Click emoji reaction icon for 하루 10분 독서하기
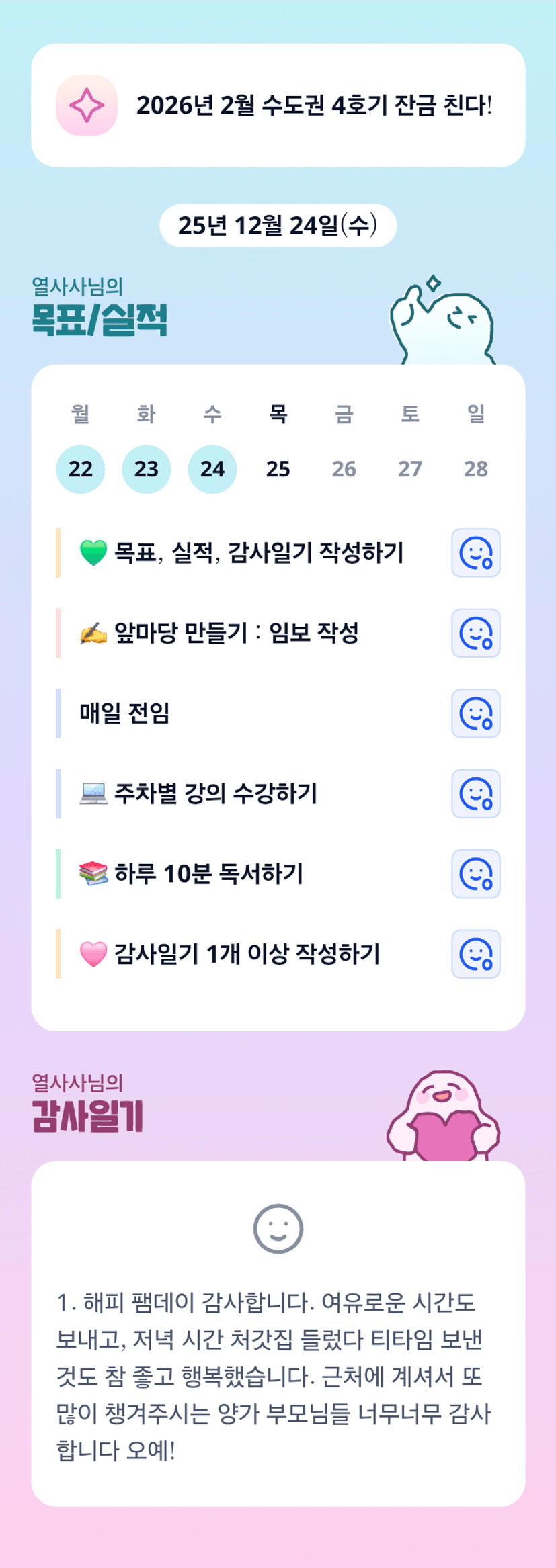The image size is (556, 1568). pyautogui.click(x=475, y=874)
